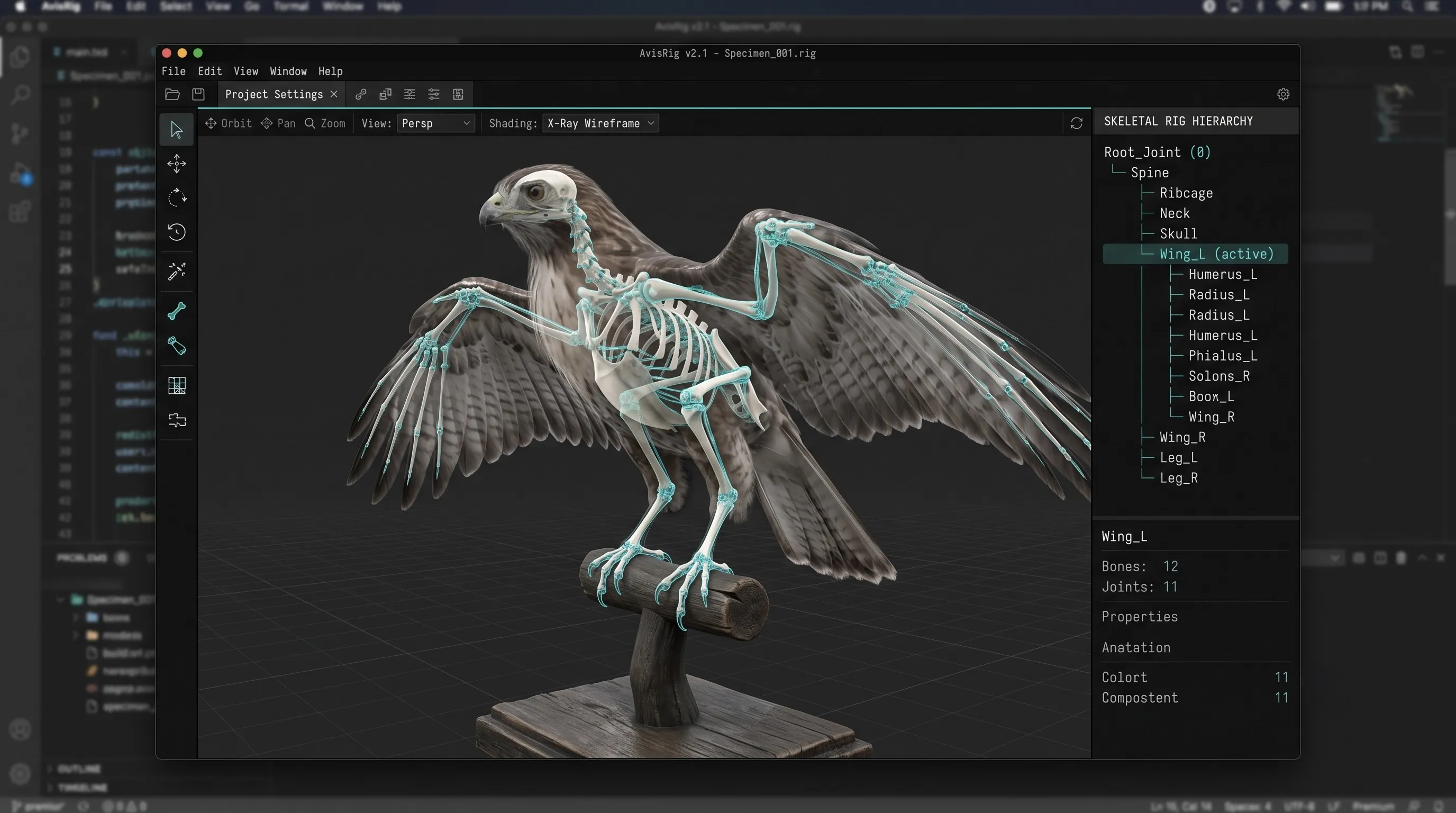
Task: Click the Properties section label
Action: (x=1140, y=617)
